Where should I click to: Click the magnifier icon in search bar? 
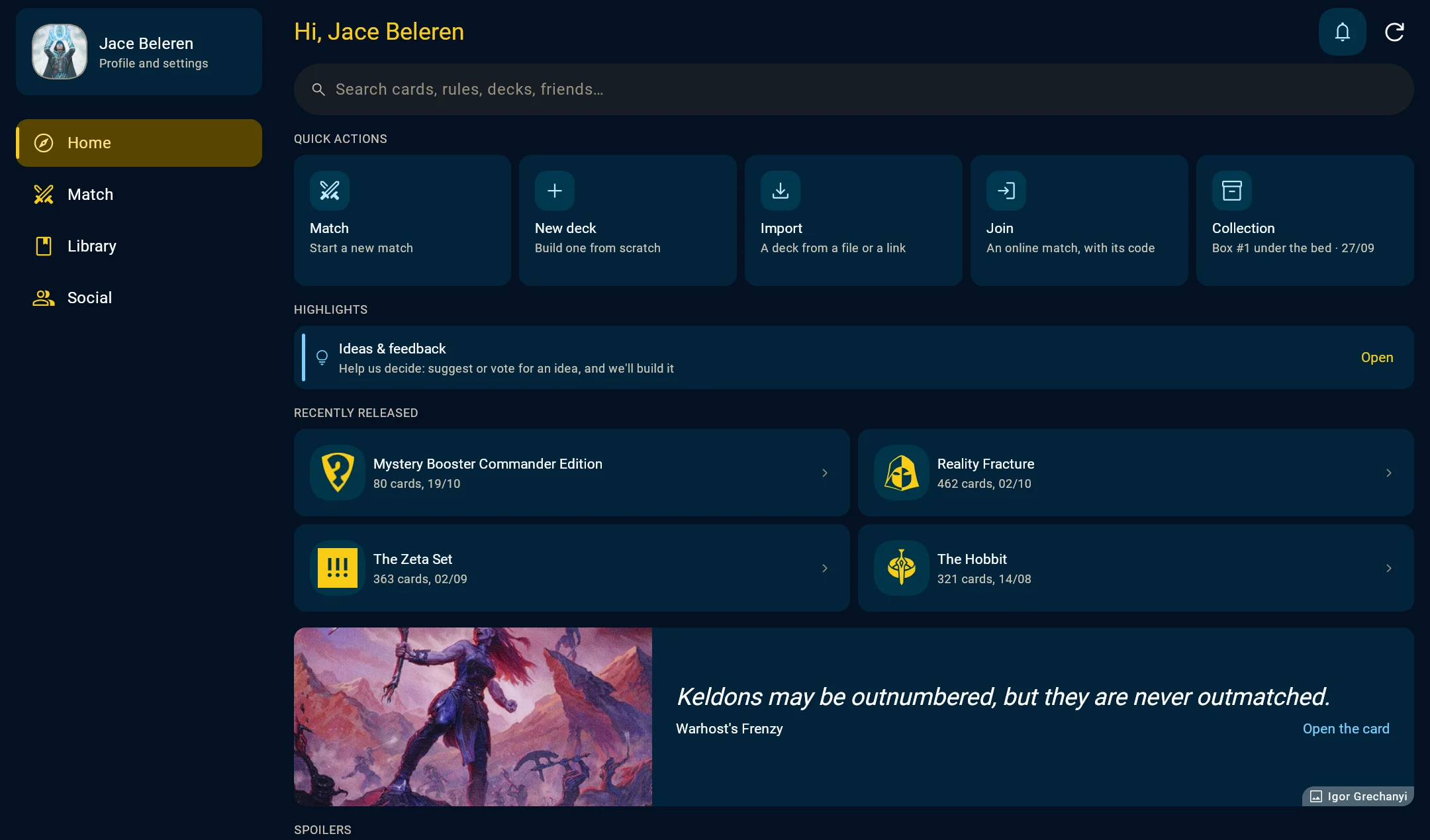point(318,89)
